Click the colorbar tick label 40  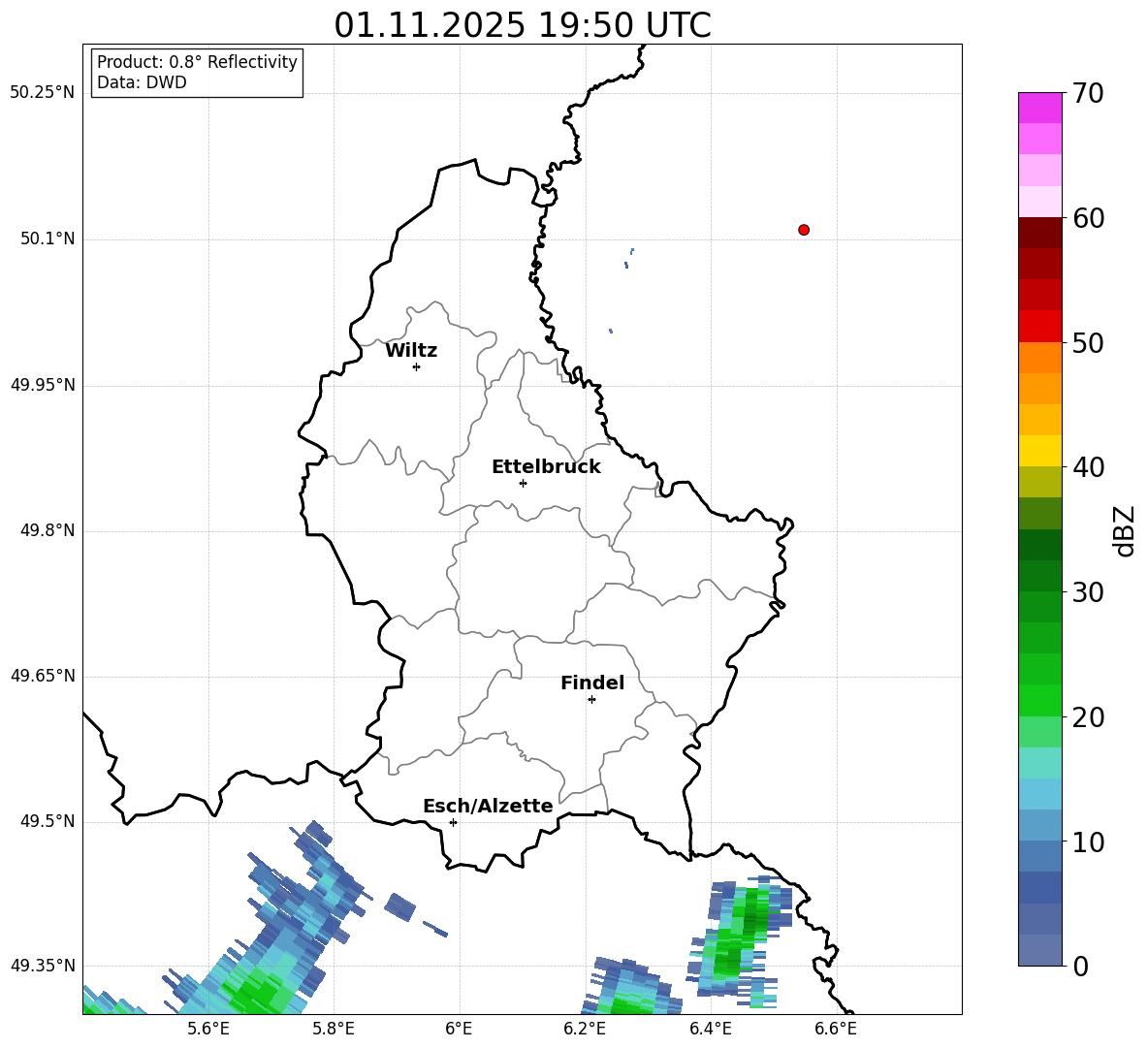tap(1088, 467)
